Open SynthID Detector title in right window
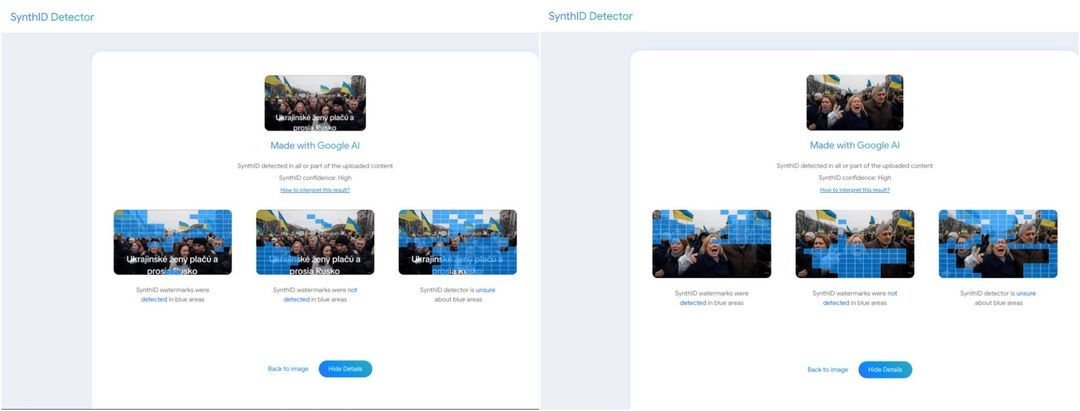Viewport: 1080px width, 411px height. tap(590, 16)
